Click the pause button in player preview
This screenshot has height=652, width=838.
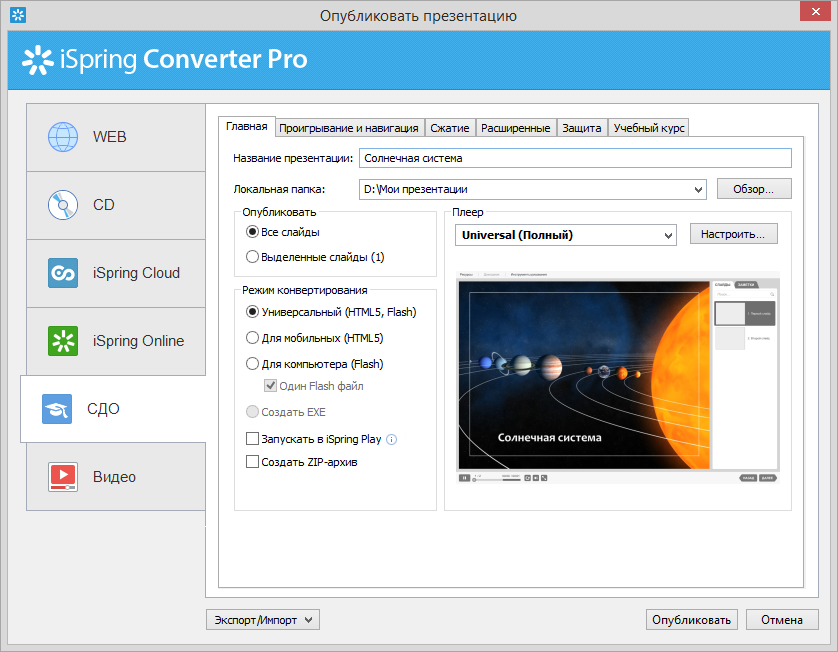pyautogui.click(x=464, y=478)
